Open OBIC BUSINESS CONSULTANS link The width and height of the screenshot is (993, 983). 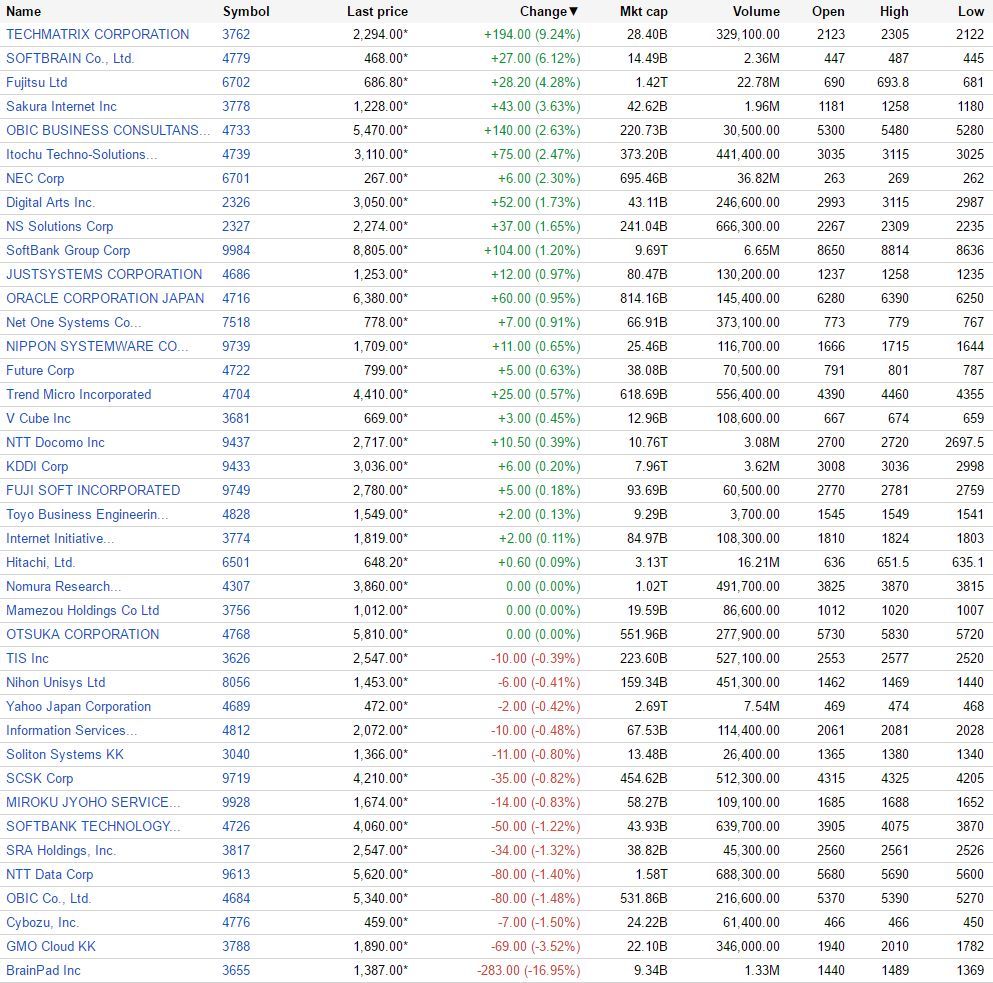tap(108, 130)
